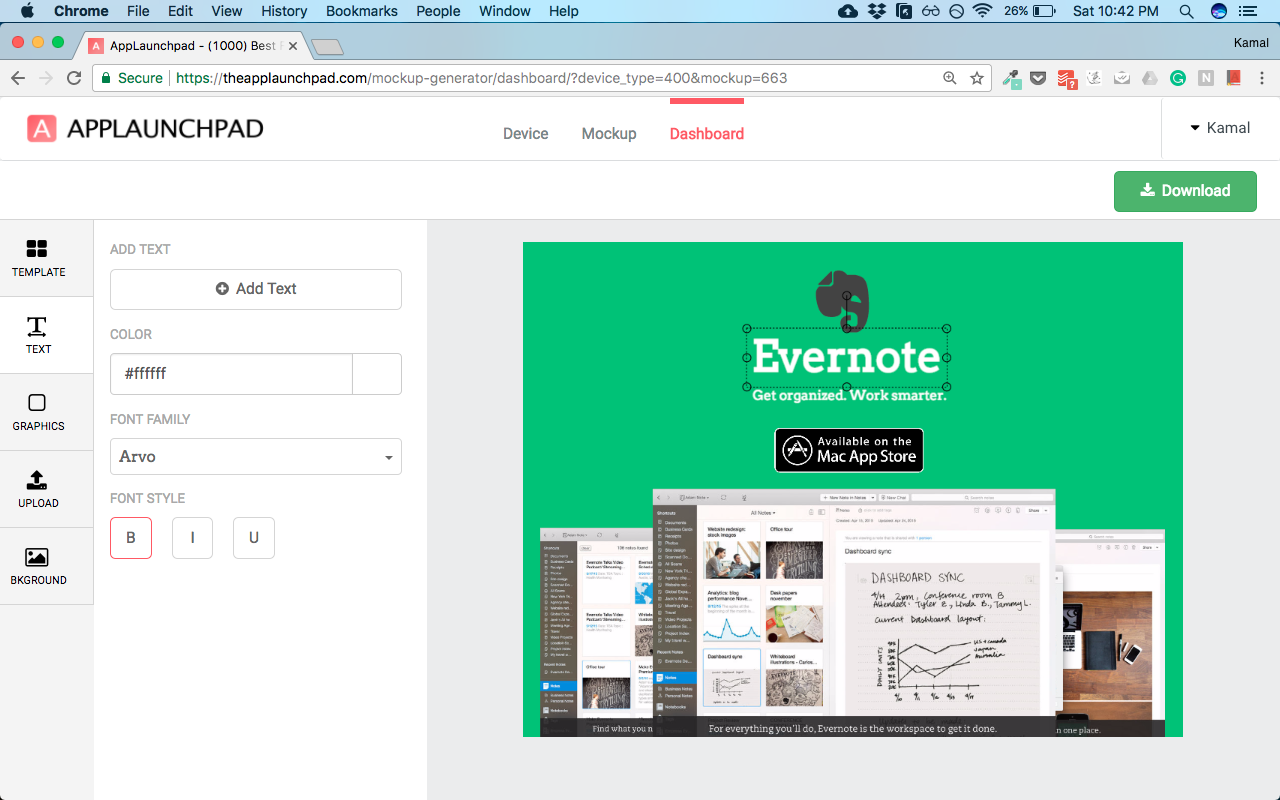Click the AppLaunchpad logo
The image size is (1280, 800).
[x=145, y=128]
